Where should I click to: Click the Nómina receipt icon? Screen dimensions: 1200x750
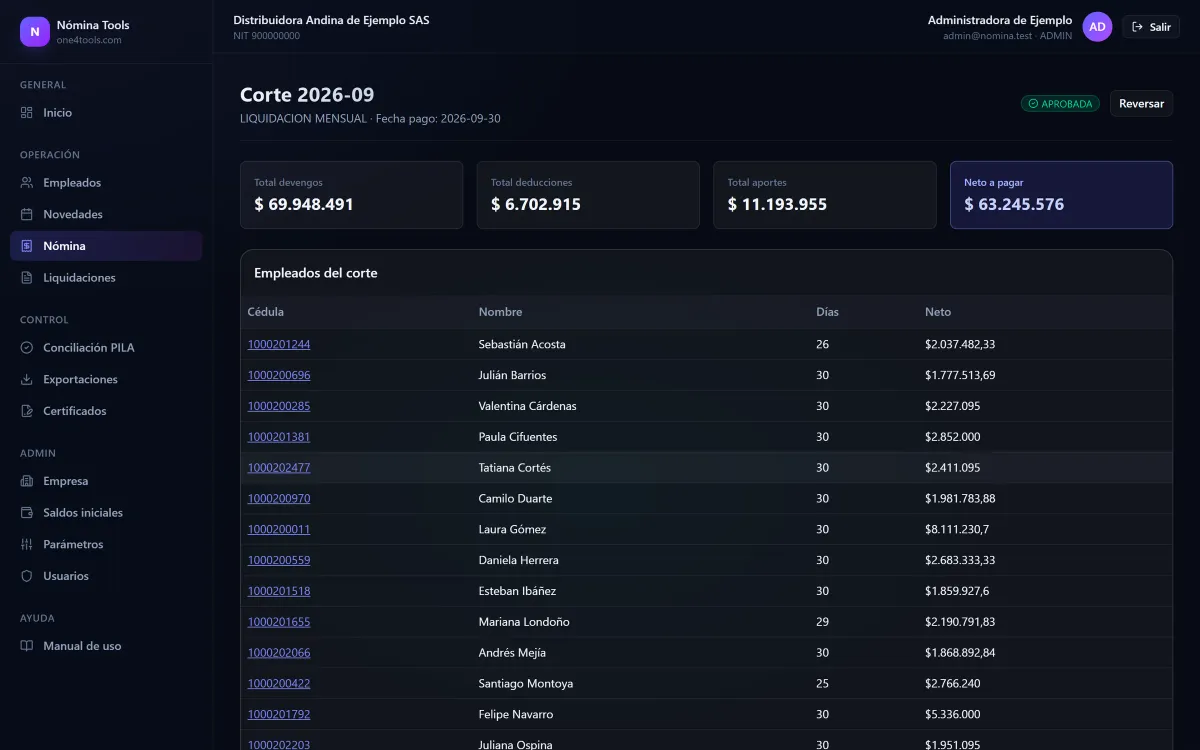(27, 246)
